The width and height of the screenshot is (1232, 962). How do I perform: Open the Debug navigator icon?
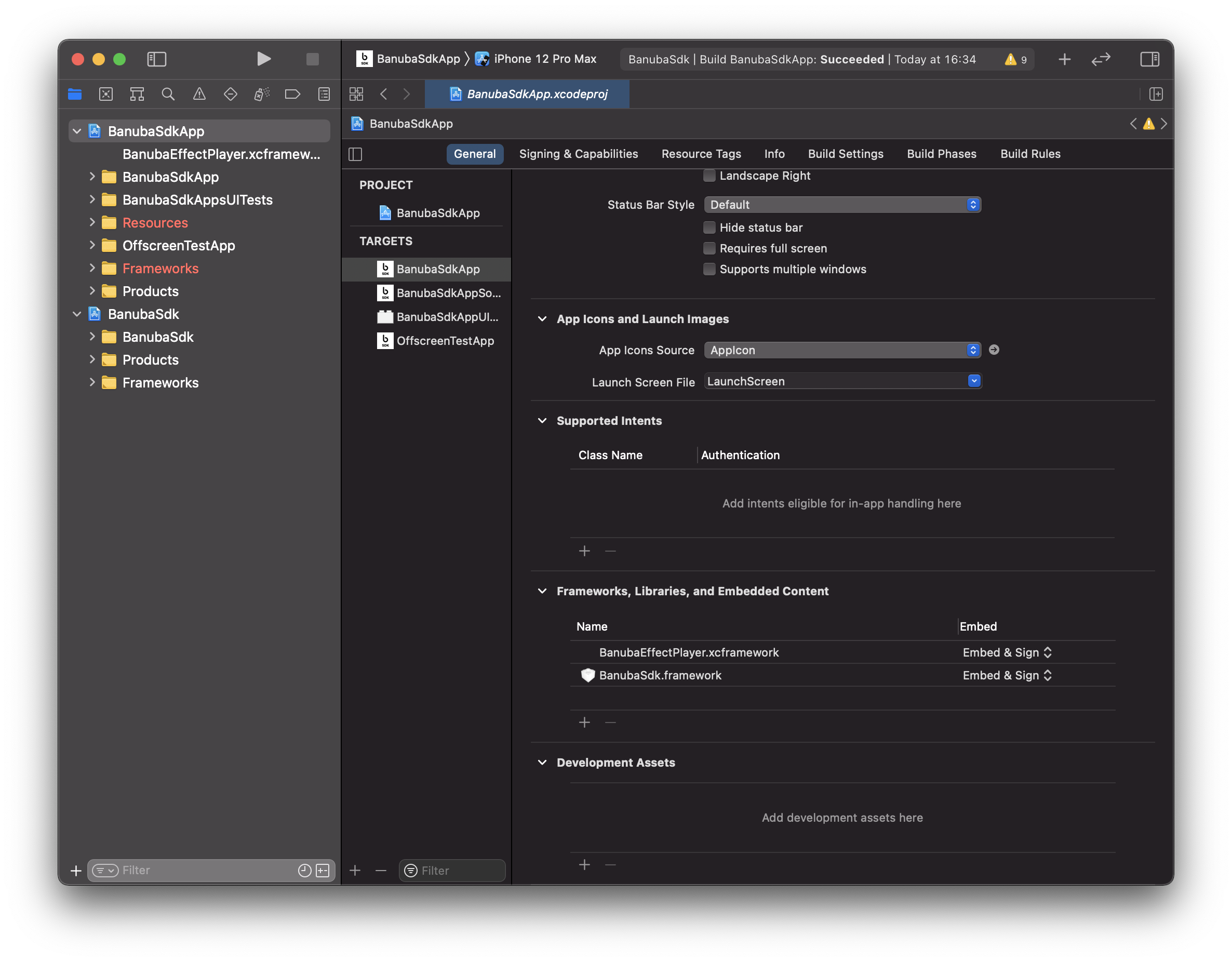click(x=261, y=94)
